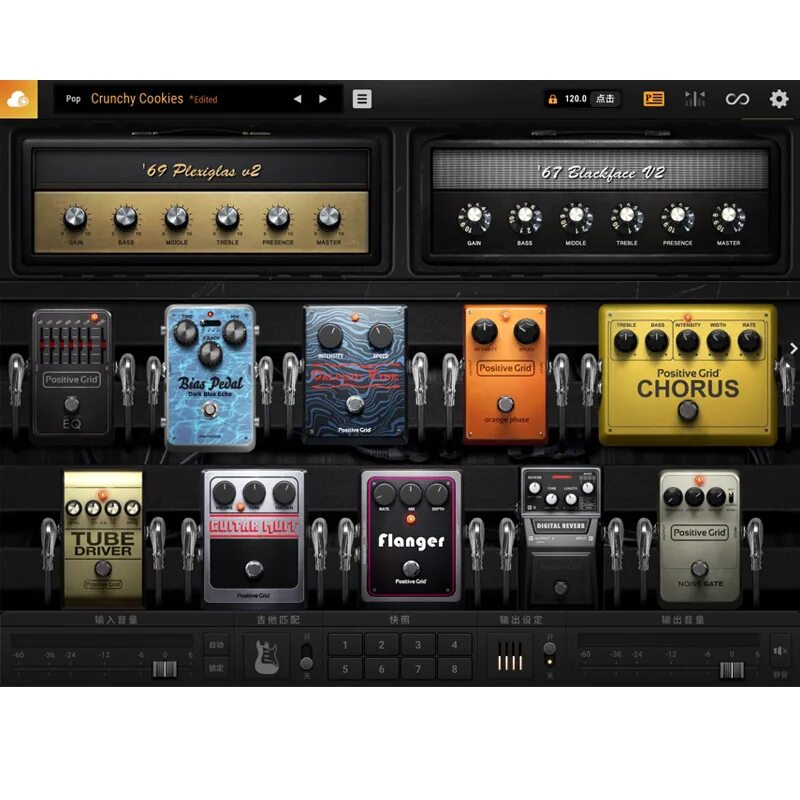Toggle the Chorus pedal footswitch
The height and width of the screenshot is (800, 800).
tap(687, 410)
